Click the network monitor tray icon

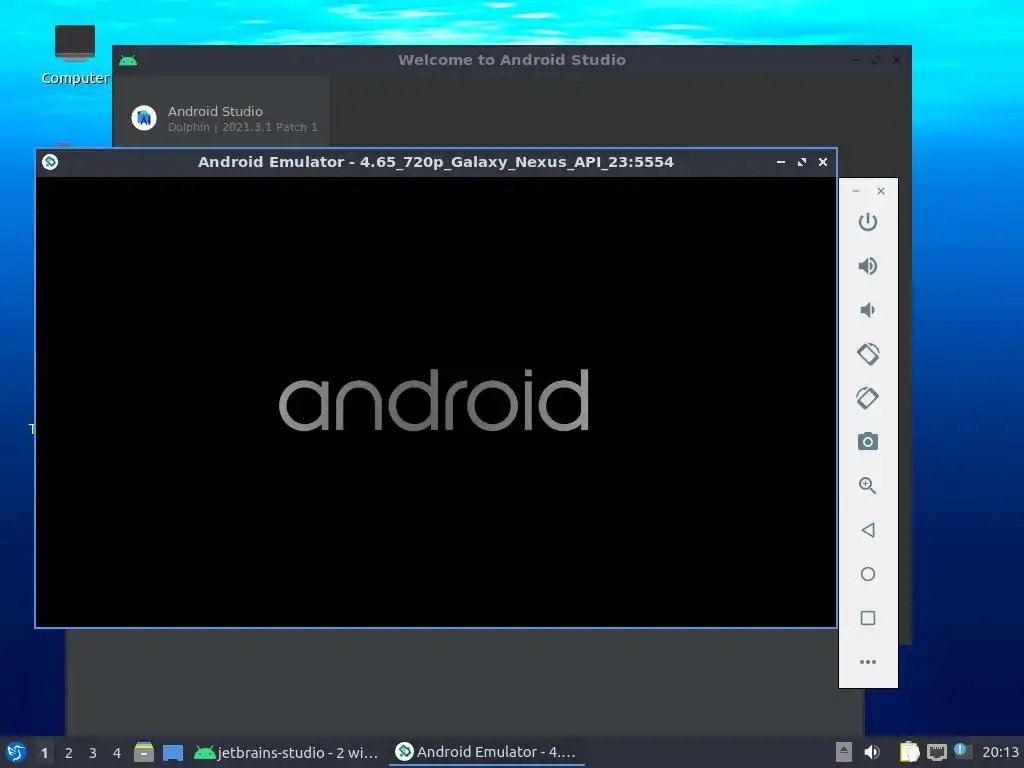[936, 752]
